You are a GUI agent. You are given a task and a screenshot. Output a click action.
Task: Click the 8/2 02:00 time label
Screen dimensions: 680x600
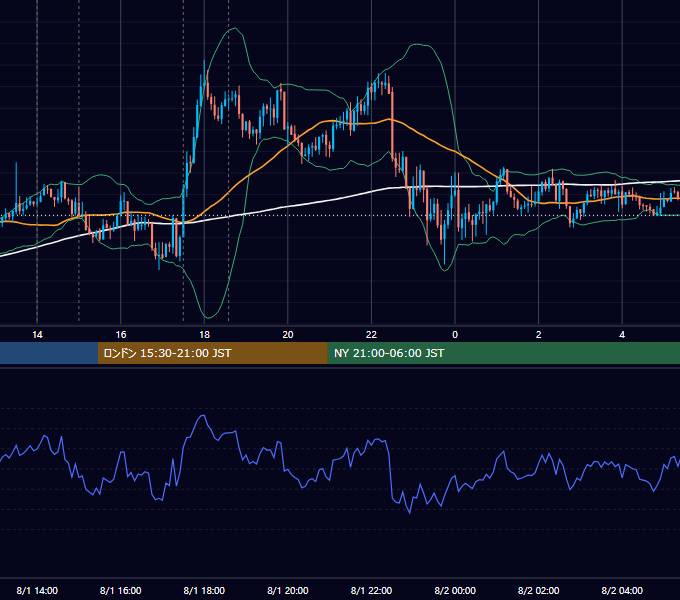click(x=539, y=590)
